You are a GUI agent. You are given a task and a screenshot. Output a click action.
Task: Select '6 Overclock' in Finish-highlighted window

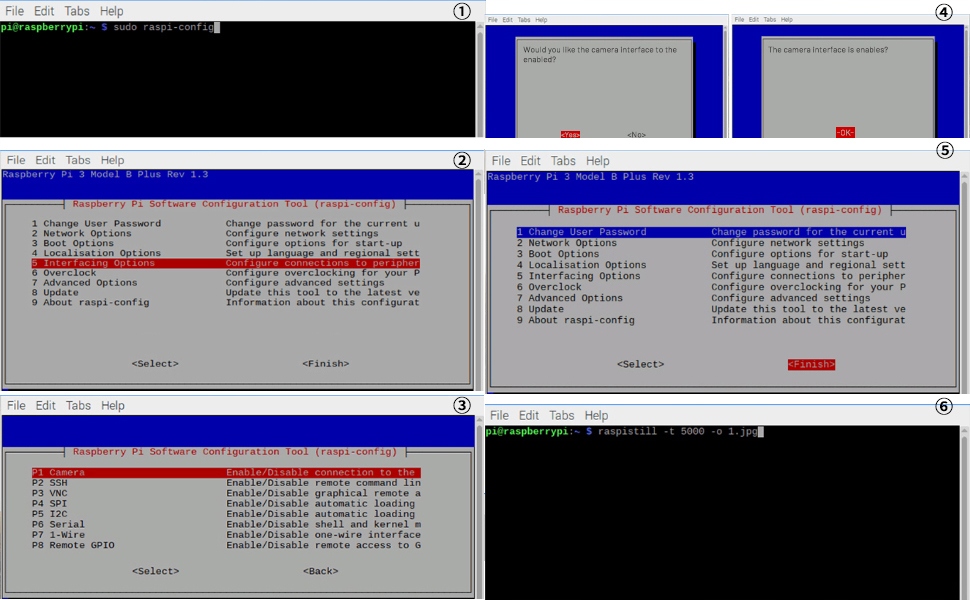click(711, 287)
